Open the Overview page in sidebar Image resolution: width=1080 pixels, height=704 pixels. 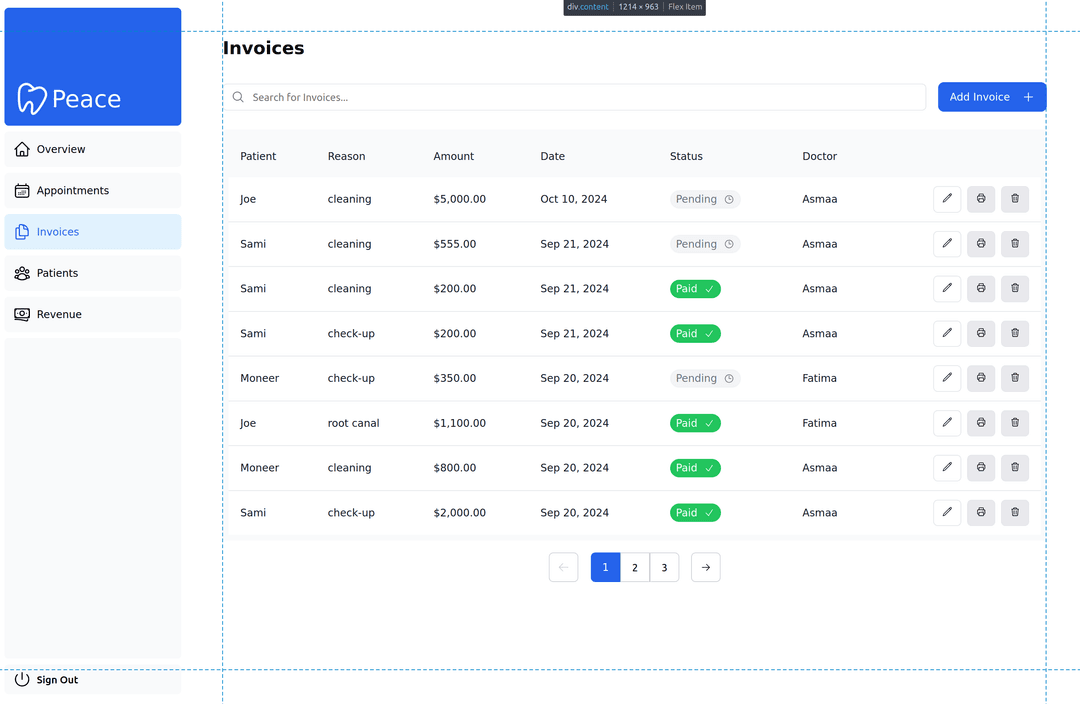[x=93, y=149]
